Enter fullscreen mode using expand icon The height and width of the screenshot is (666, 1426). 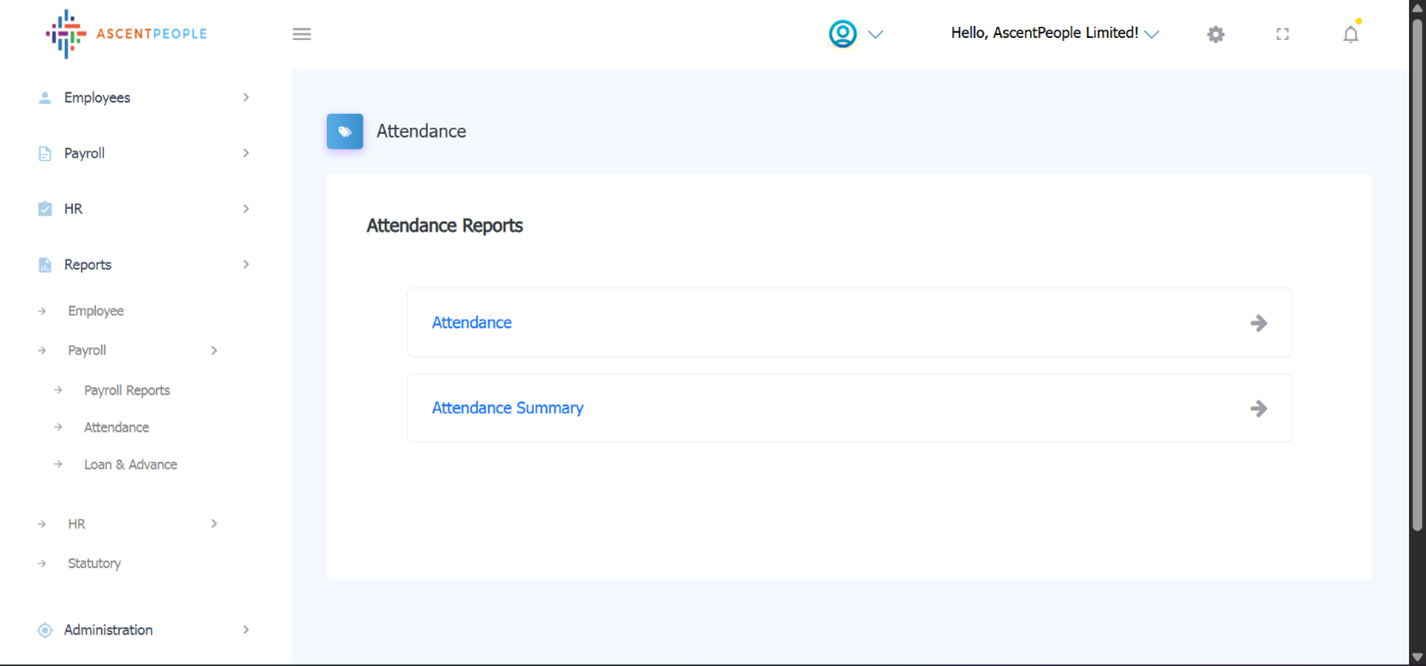(1282, 34)
